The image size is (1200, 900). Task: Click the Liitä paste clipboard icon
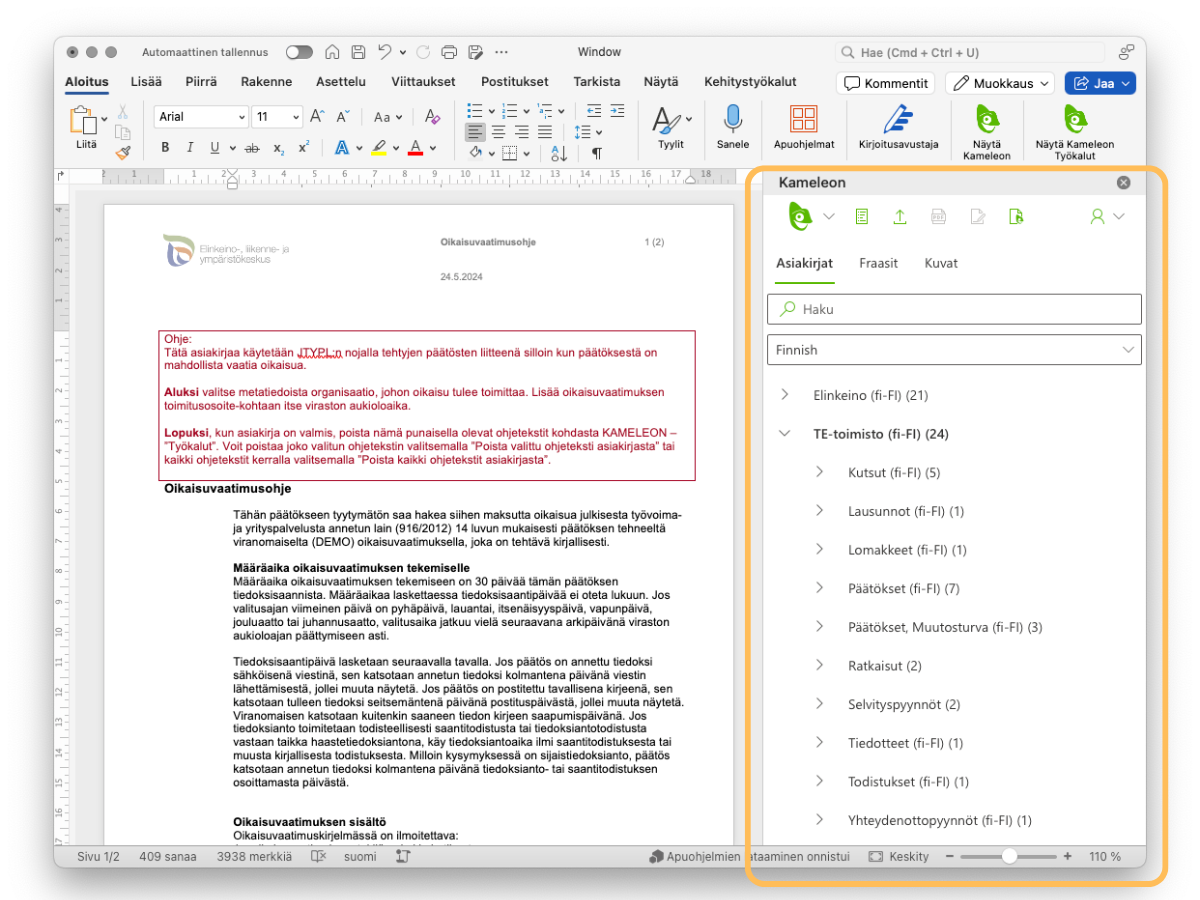pyautogui.click(x=83, y=121)
